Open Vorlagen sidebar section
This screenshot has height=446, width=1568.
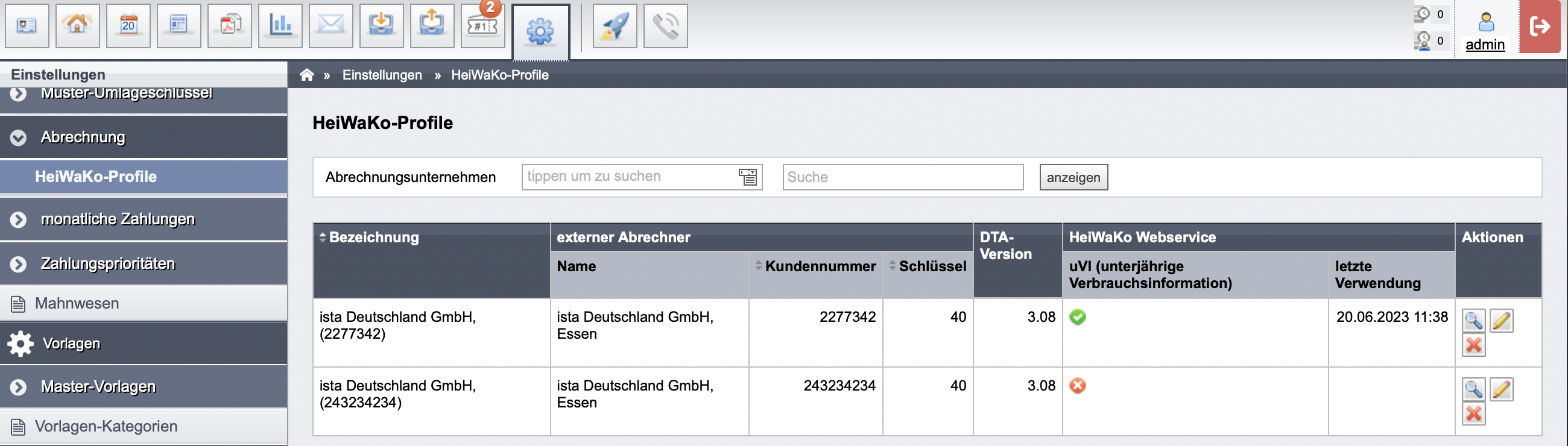coord(144,344)
